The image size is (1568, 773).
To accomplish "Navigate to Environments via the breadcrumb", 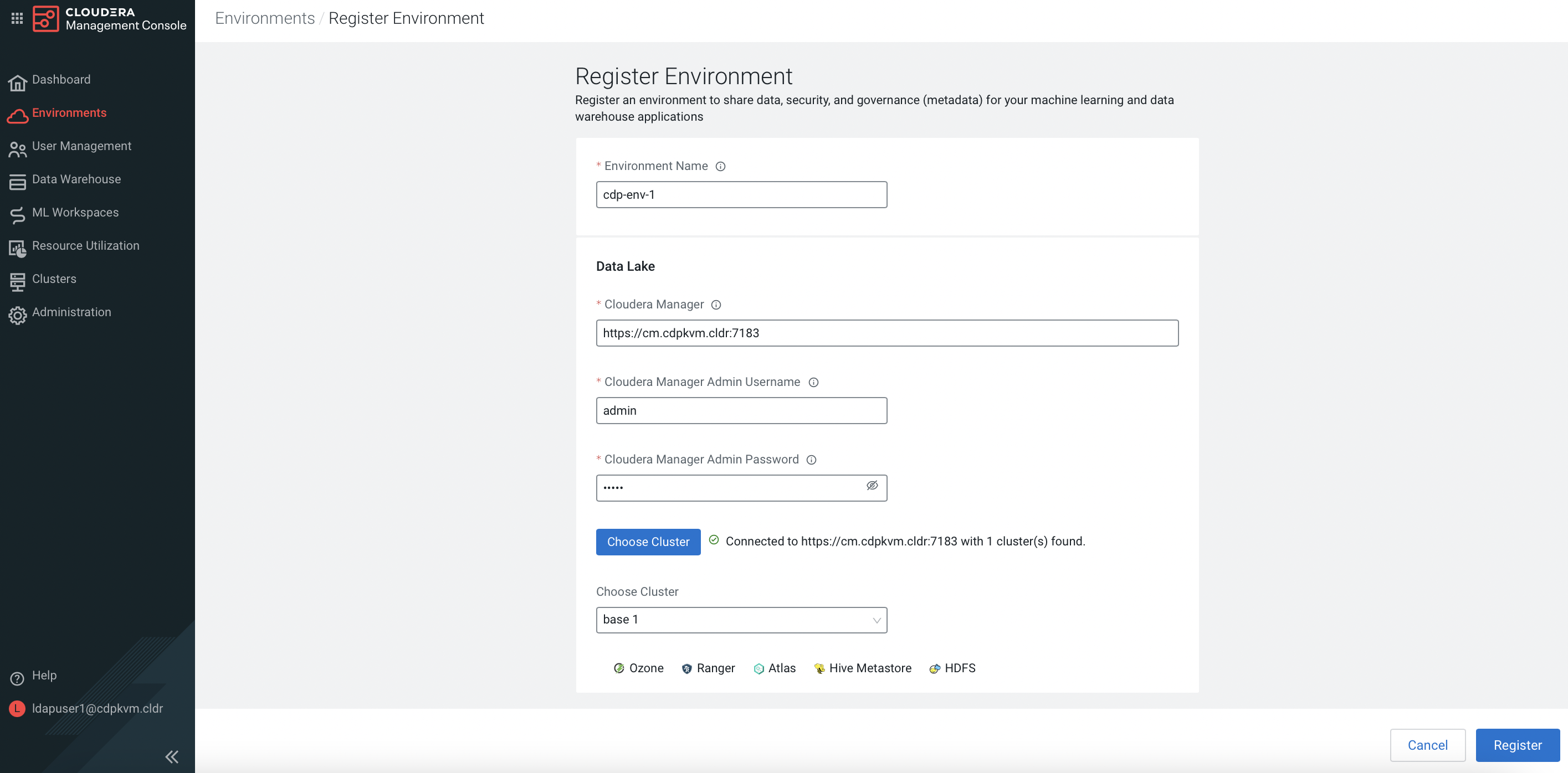I will coord(264,18).
